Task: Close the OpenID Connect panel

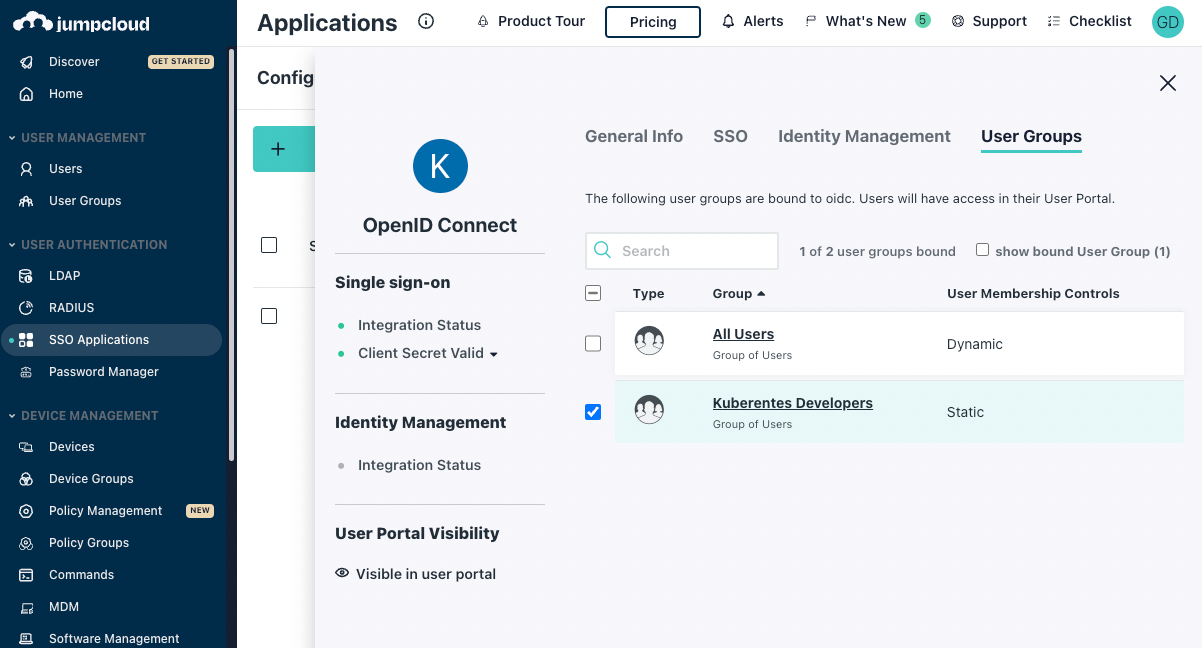Action: [x=1167, y=83]
